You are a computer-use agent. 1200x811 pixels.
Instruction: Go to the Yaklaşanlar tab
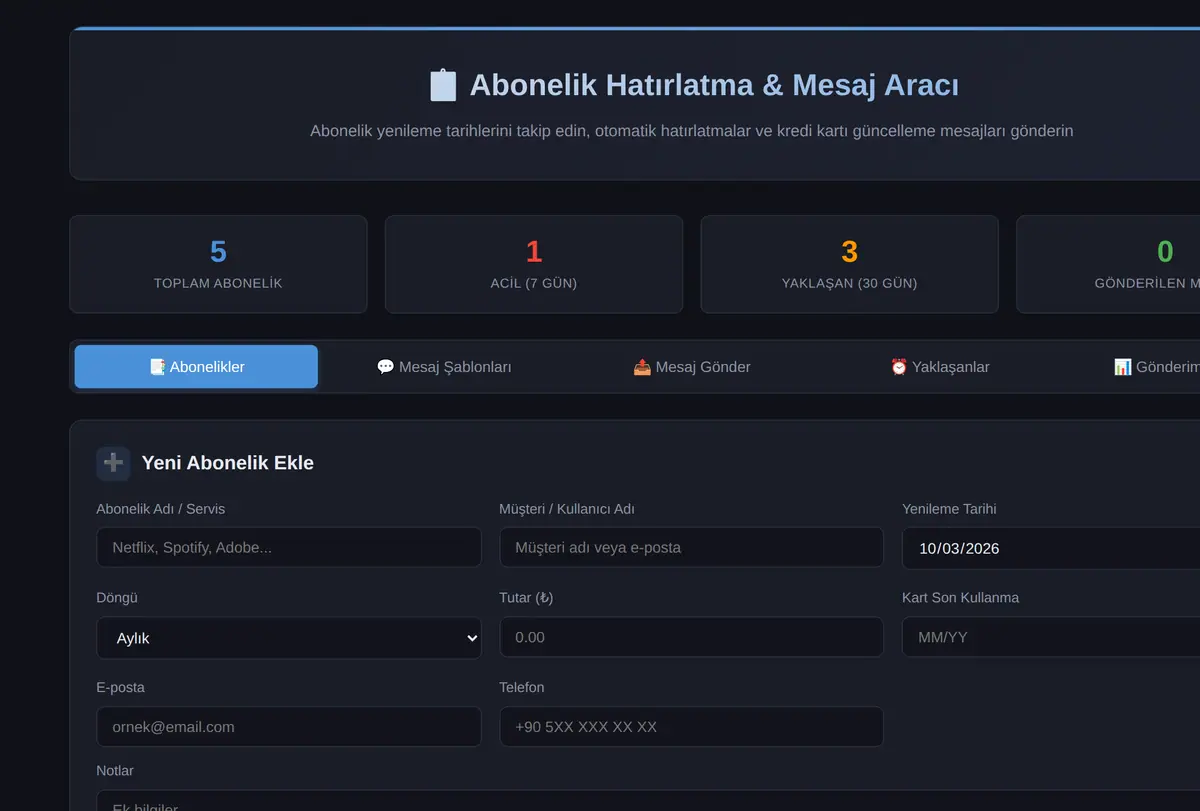[940, 367]
